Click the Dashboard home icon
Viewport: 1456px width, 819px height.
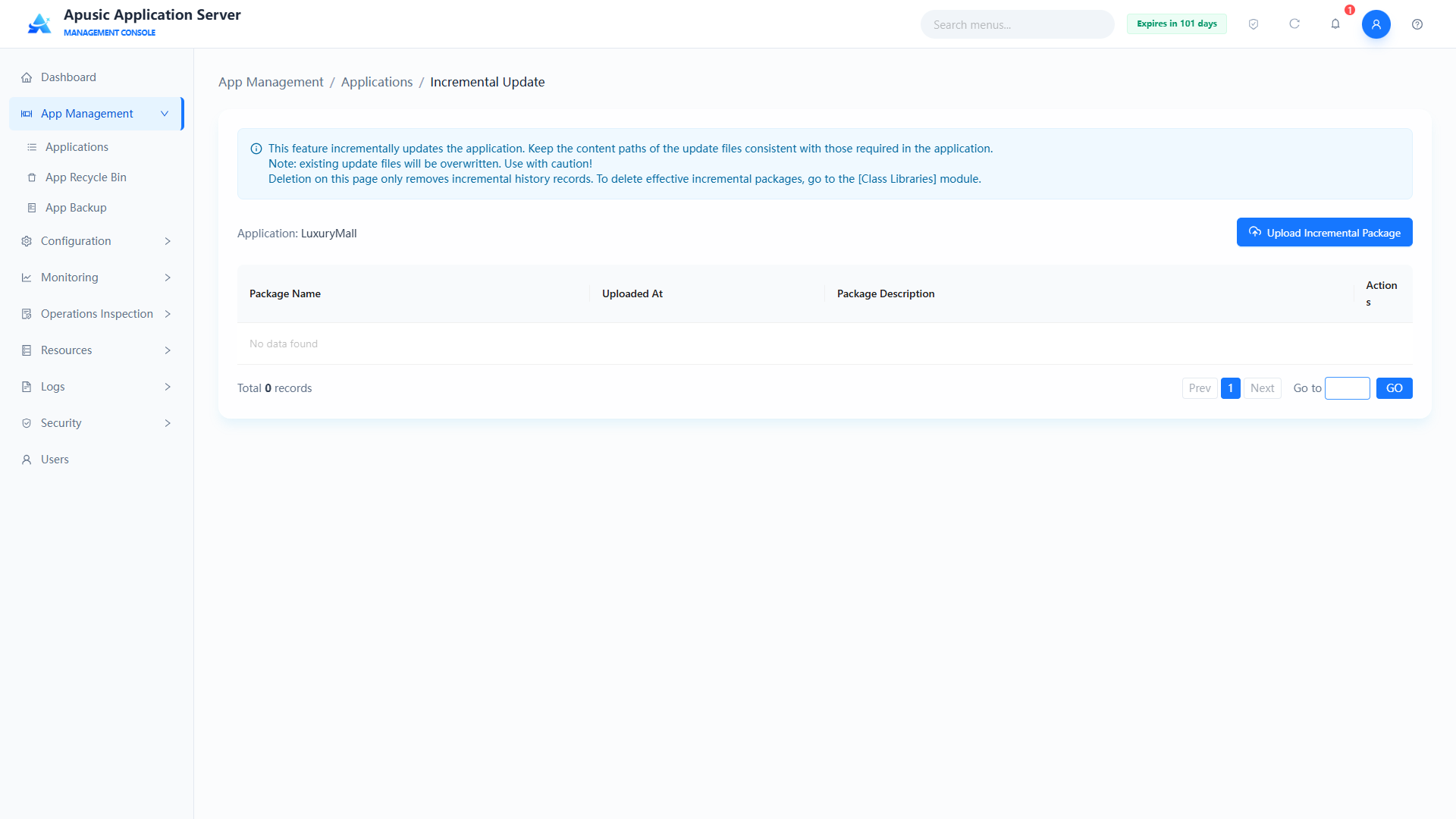coord(27,77)
